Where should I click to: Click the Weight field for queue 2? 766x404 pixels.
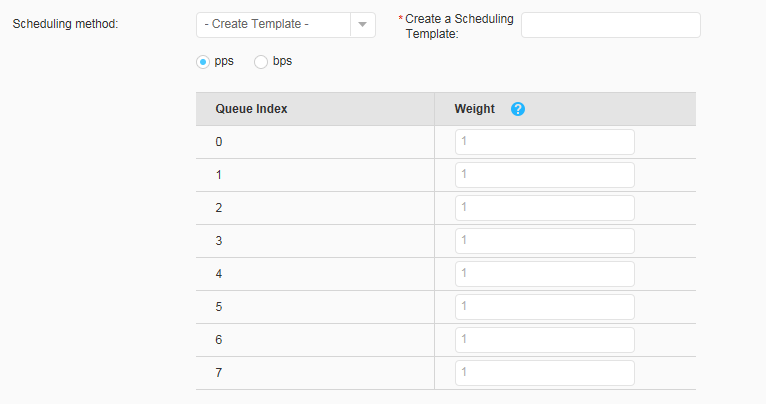(545, 208)
